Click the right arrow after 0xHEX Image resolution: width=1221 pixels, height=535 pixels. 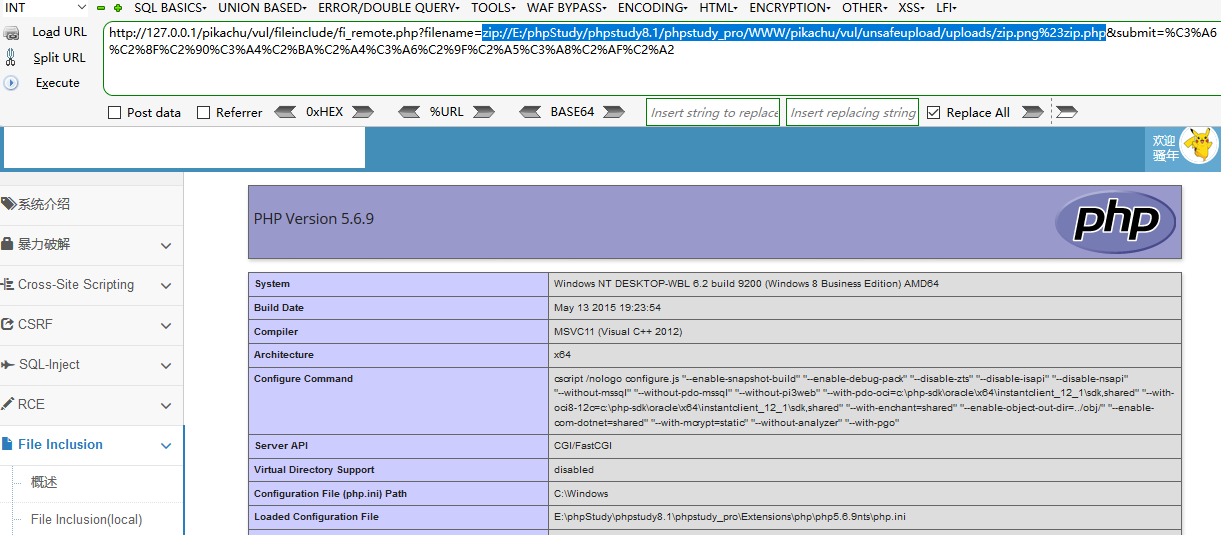362,112
